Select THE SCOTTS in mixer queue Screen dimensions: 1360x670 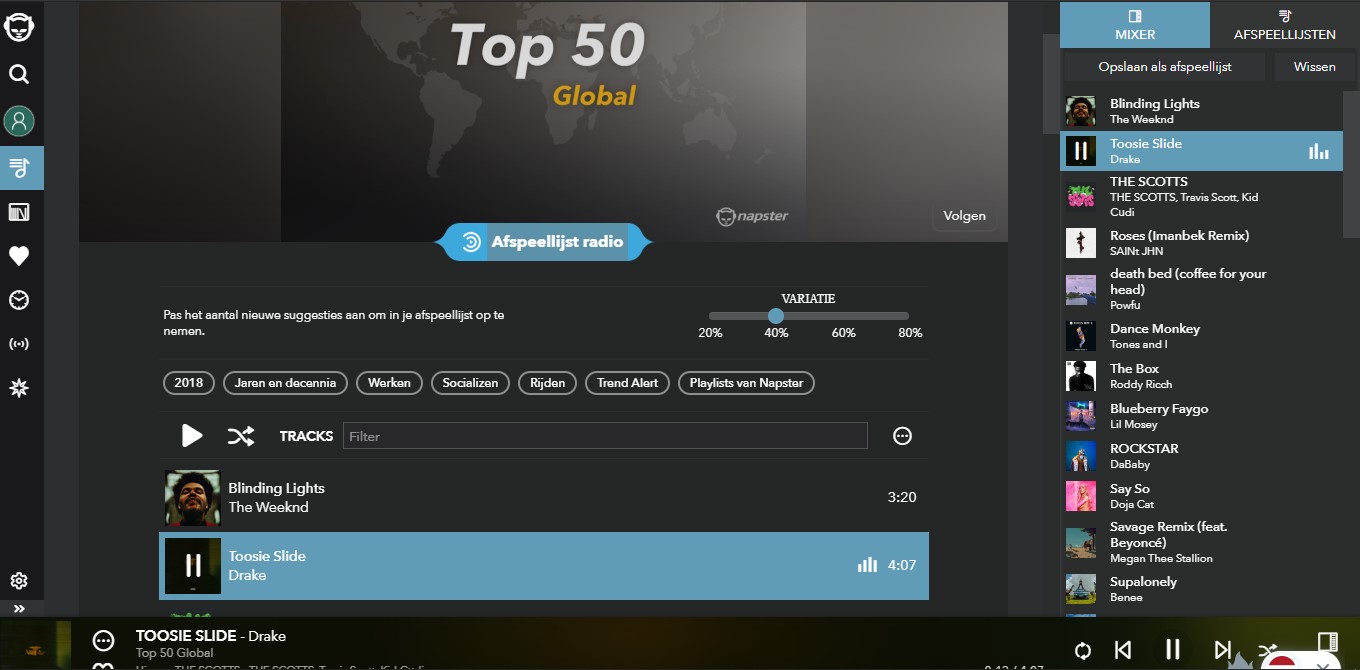1201,197
